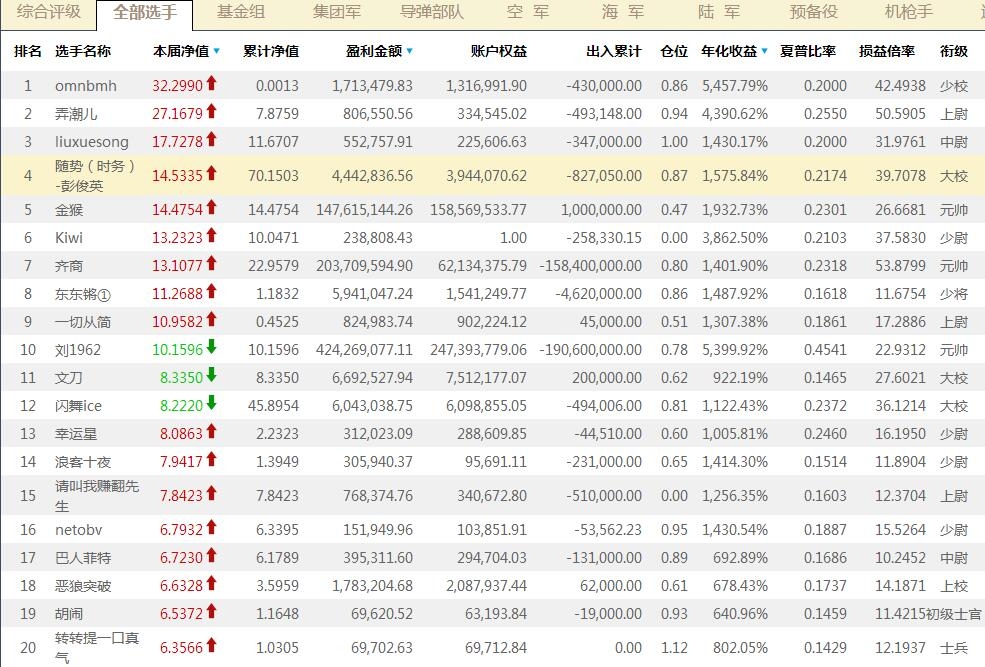Sort by 本届净值 column dropdown arrow

[x=216, y=51]
